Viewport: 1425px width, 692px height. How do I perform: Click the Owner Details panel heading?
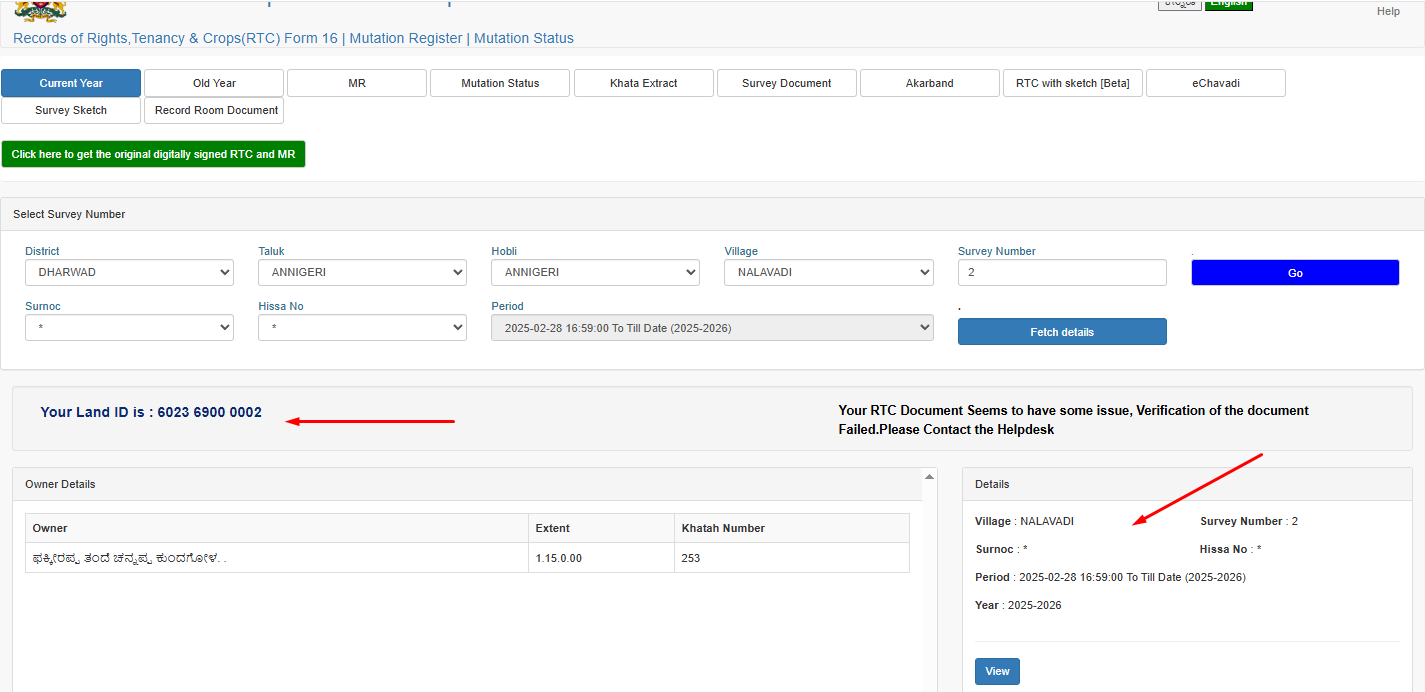(x=60, y=484)
